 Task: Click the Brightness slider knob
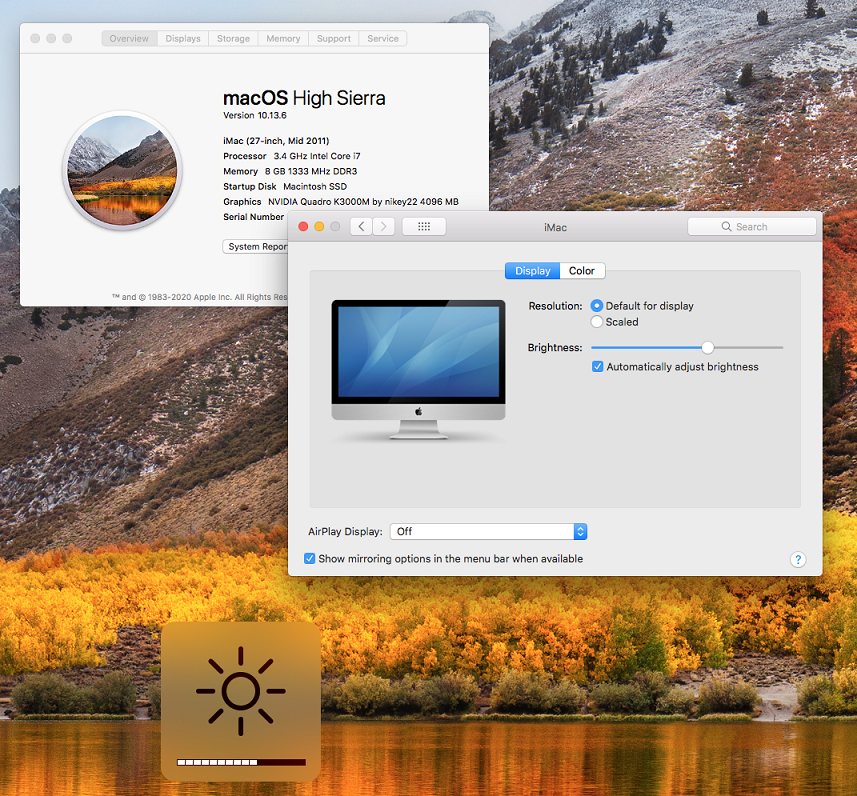coord(707,347)
